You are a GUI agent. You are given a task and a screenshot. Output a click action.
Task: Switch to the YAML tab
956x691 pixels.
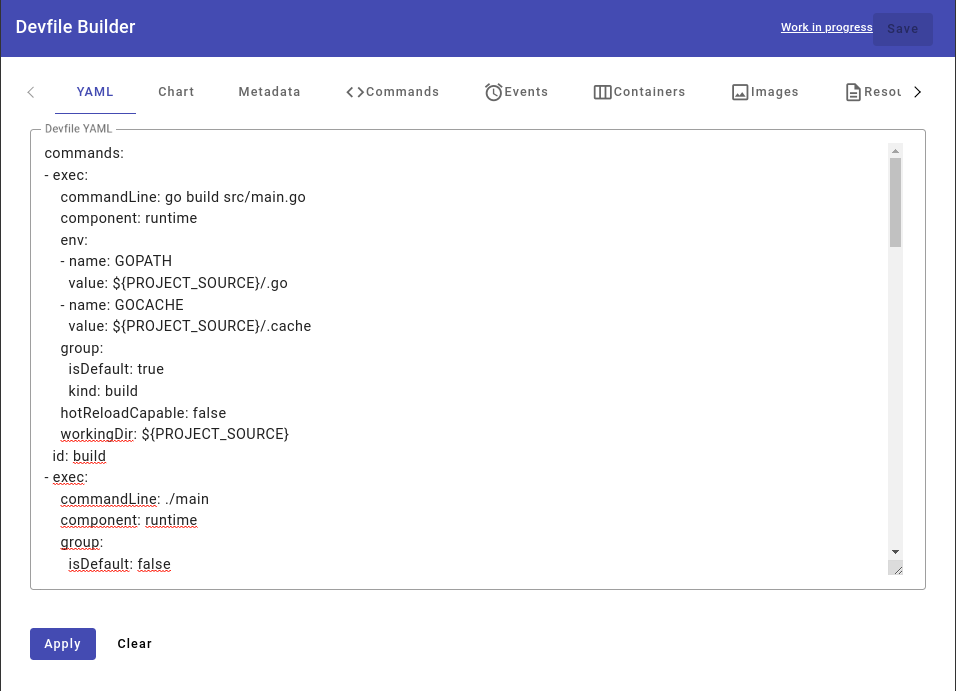[95, 91]
